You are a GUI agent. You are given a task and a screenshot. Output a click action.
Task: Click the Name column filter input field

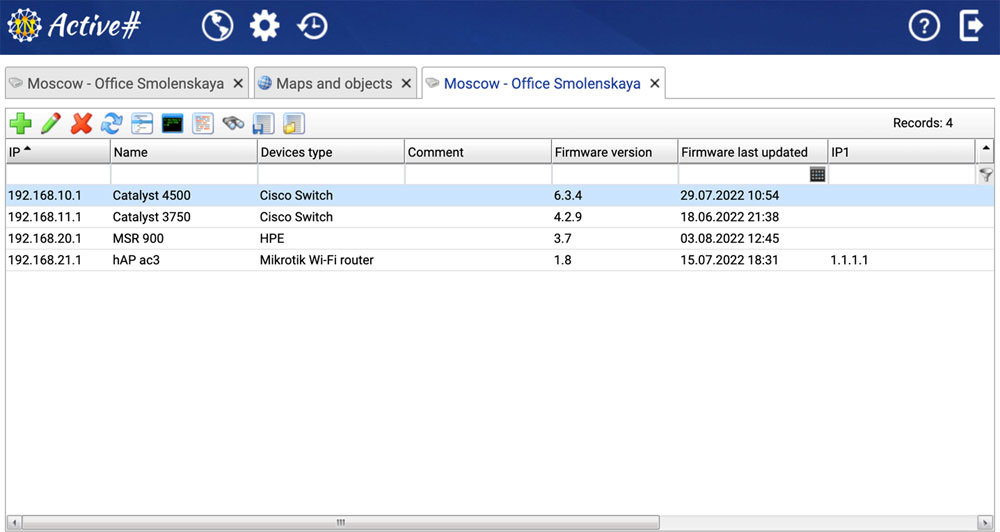click(183, 174)
